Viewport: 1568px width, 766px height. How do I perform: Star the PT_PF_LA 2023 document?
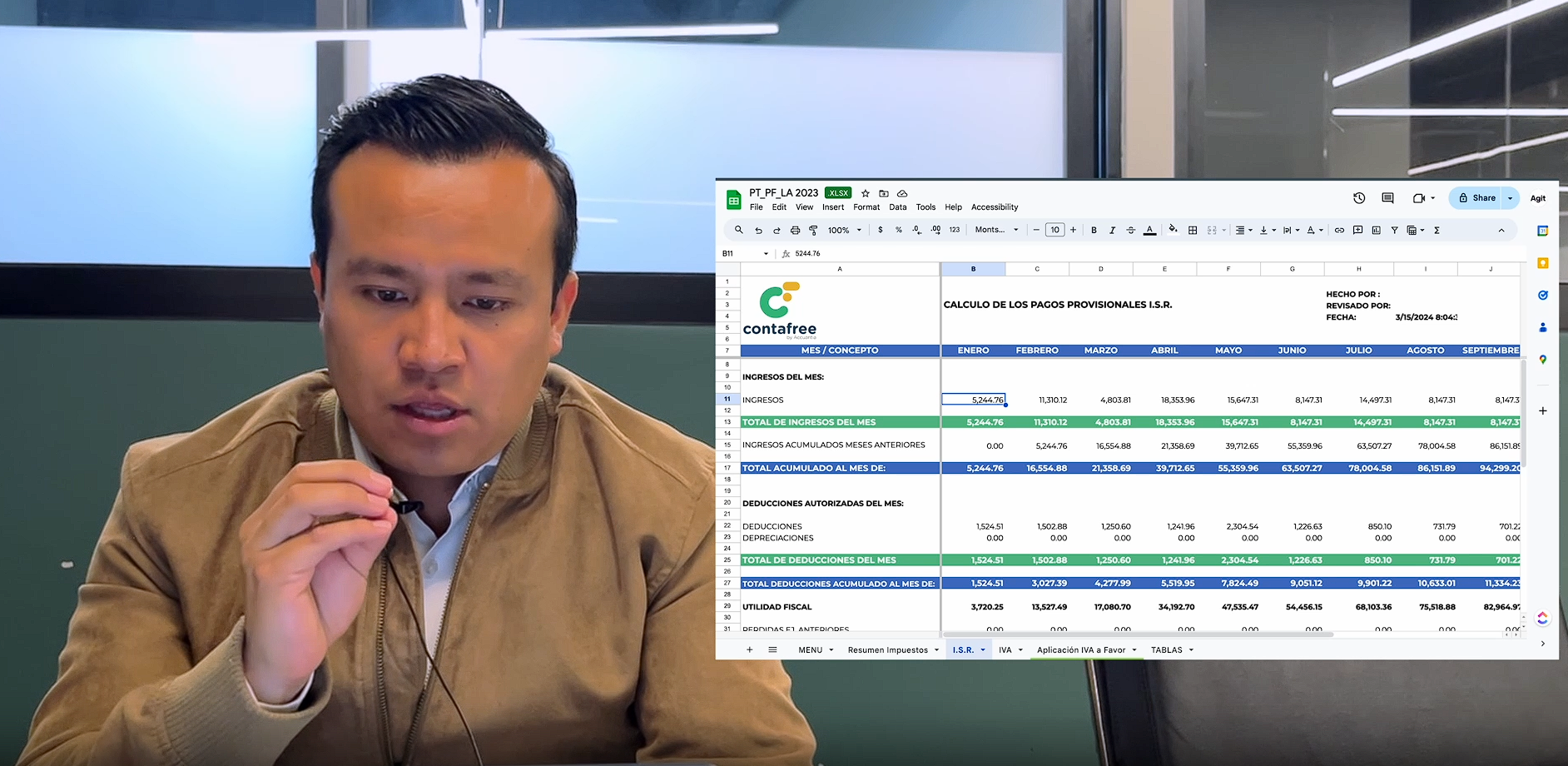coord(866,193)
